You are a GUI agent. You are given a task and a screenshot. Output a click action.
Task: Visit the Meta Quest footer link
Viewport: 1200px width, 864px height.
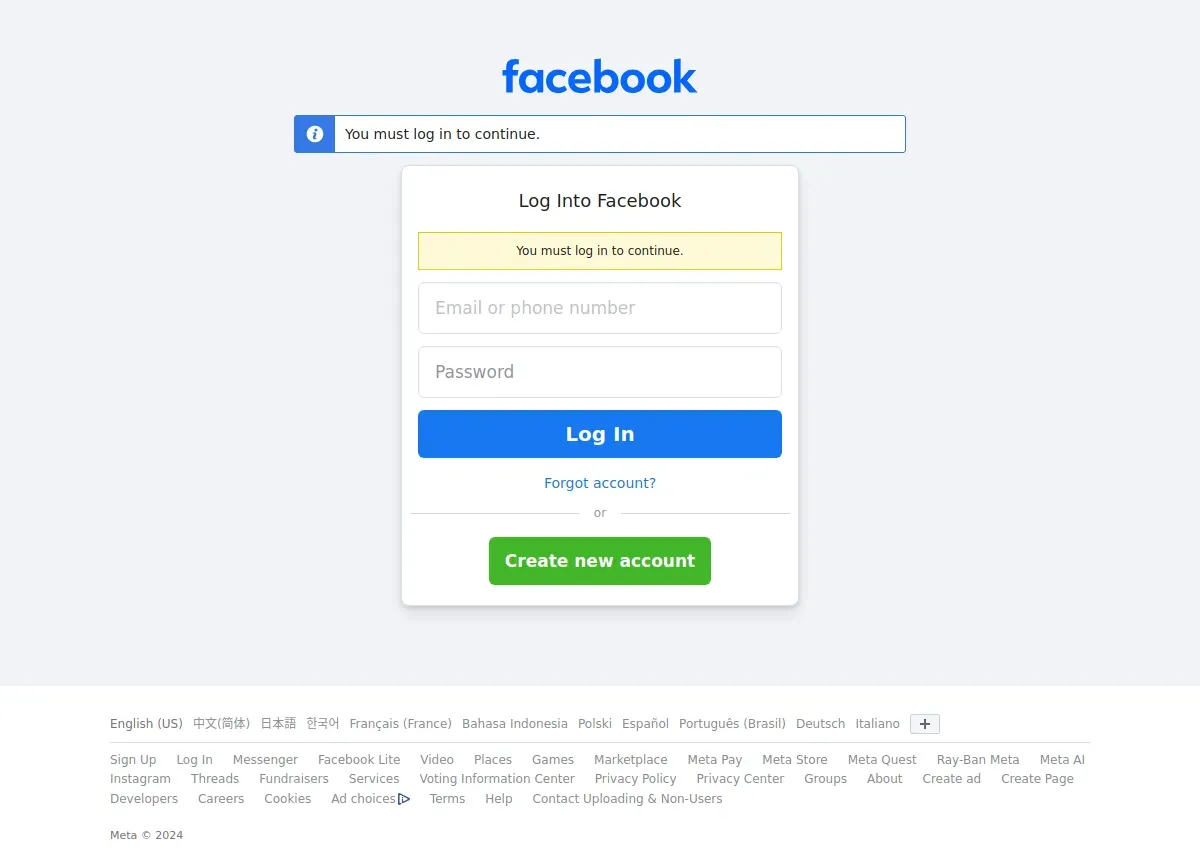(x=882, y=760)
